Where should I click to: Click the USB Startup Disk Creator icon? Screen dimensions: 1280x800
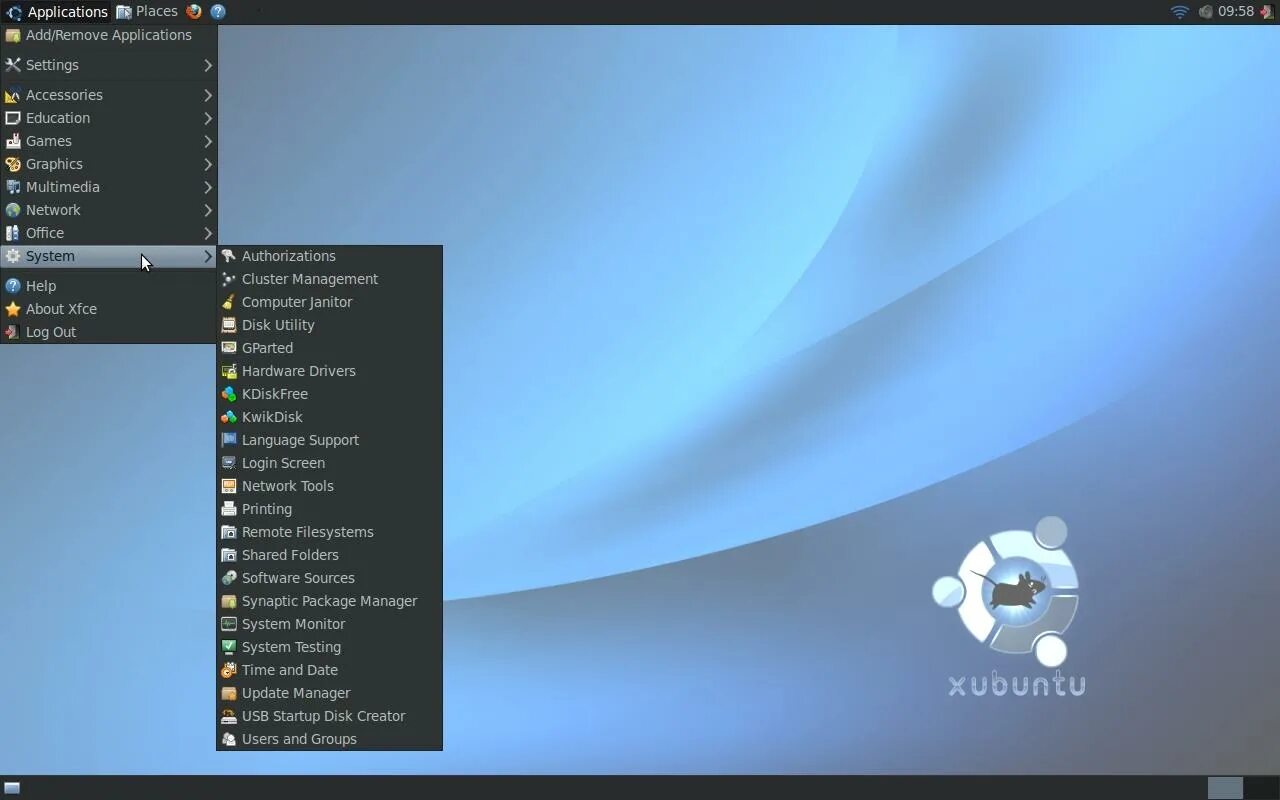point(229,716)
